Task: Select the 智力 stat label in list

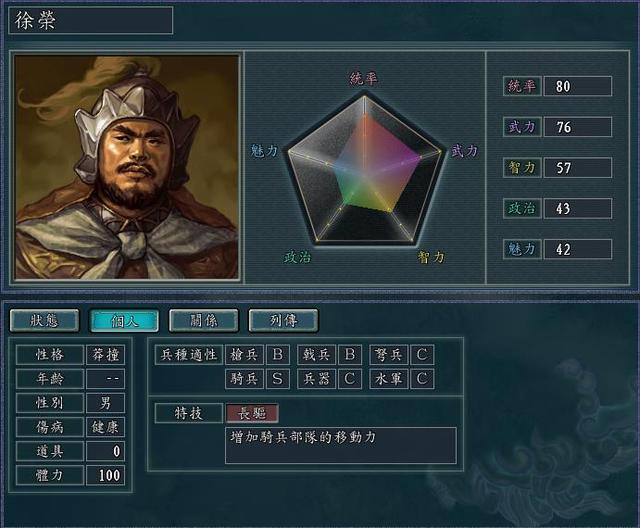Action: pos(522,168)
